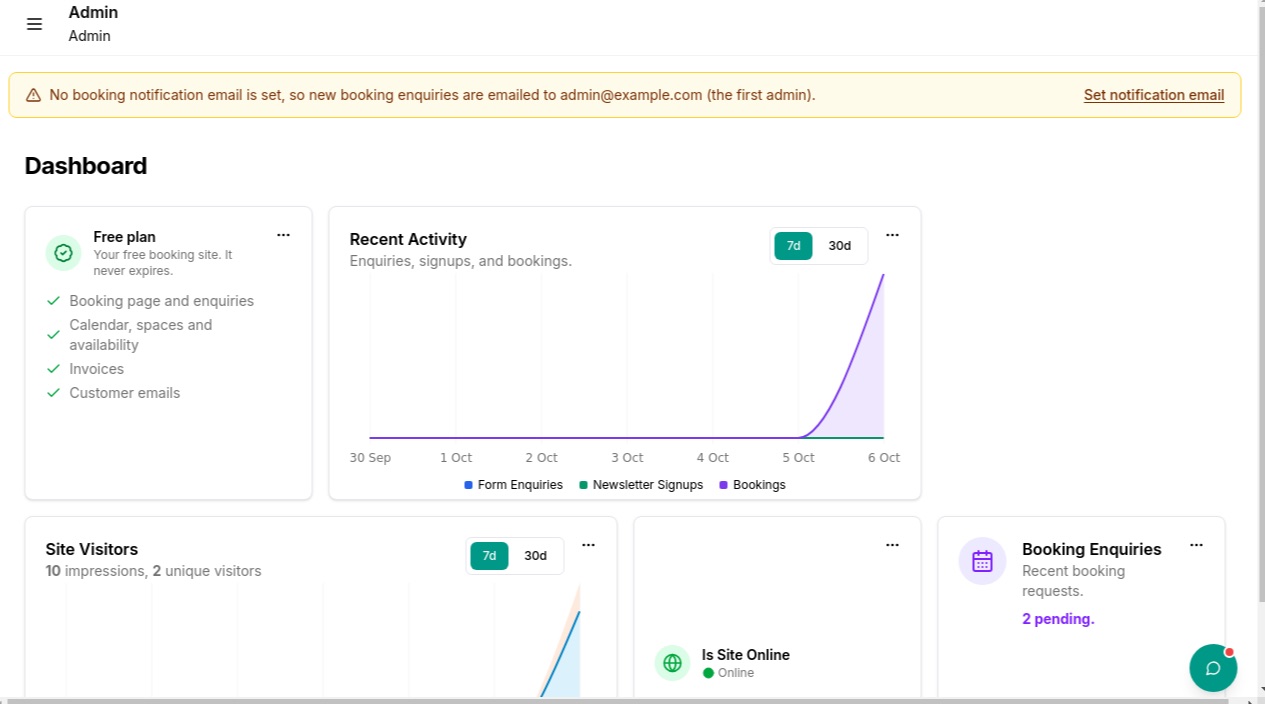Image resolution: width=1265 pixels, height=704 pixels.
Task: Toggle Bookings legend item
Action: 752,485
